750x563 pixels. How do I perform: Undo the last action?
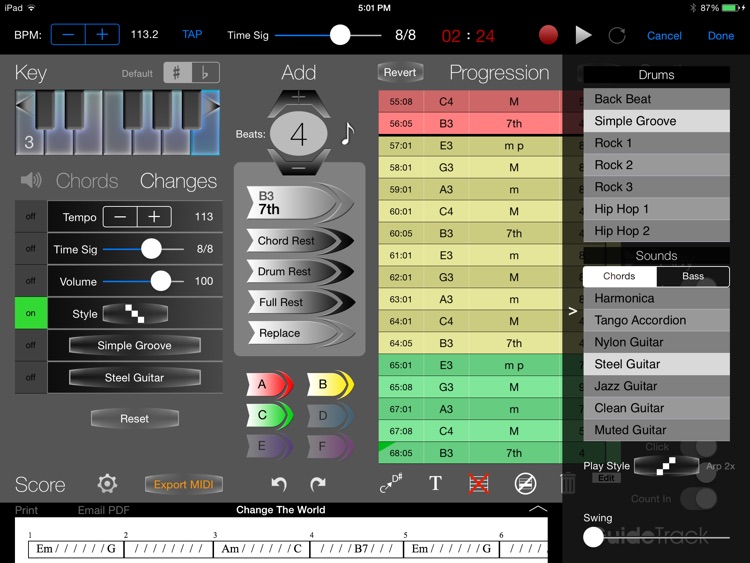click(x=278, y=484)
